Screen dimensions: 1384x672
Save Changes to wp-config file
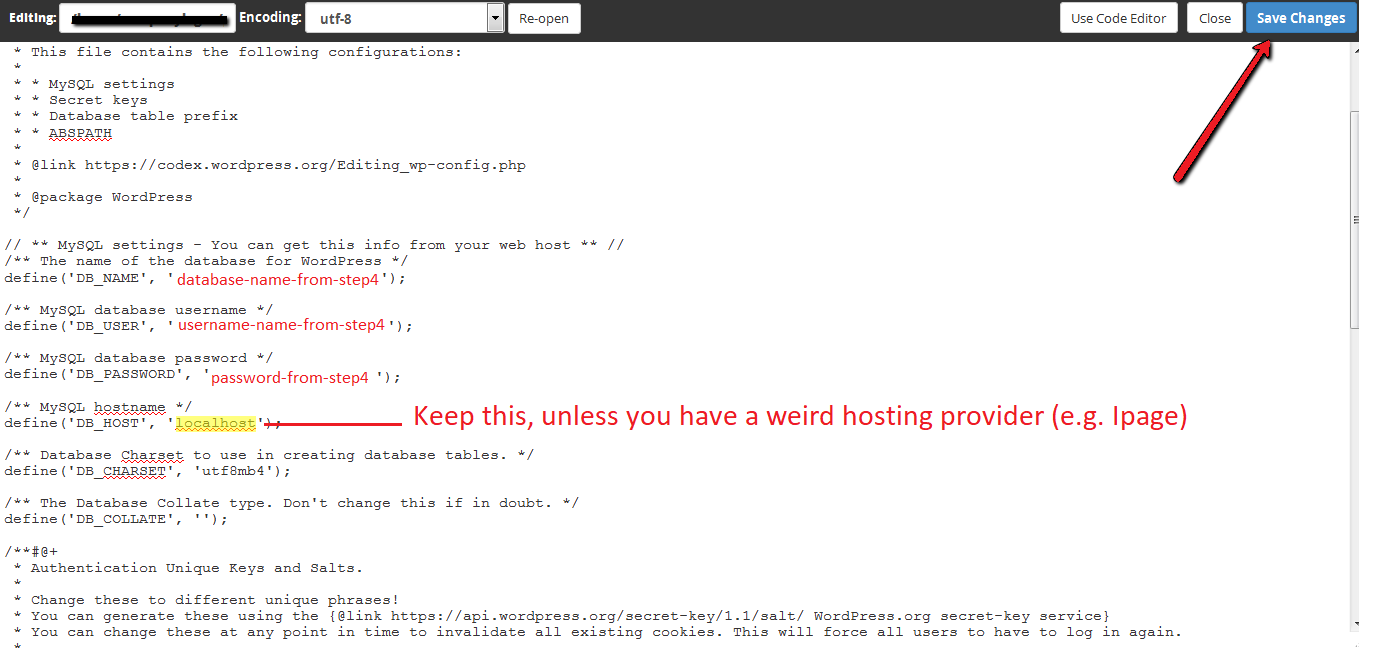[1301, 17]
